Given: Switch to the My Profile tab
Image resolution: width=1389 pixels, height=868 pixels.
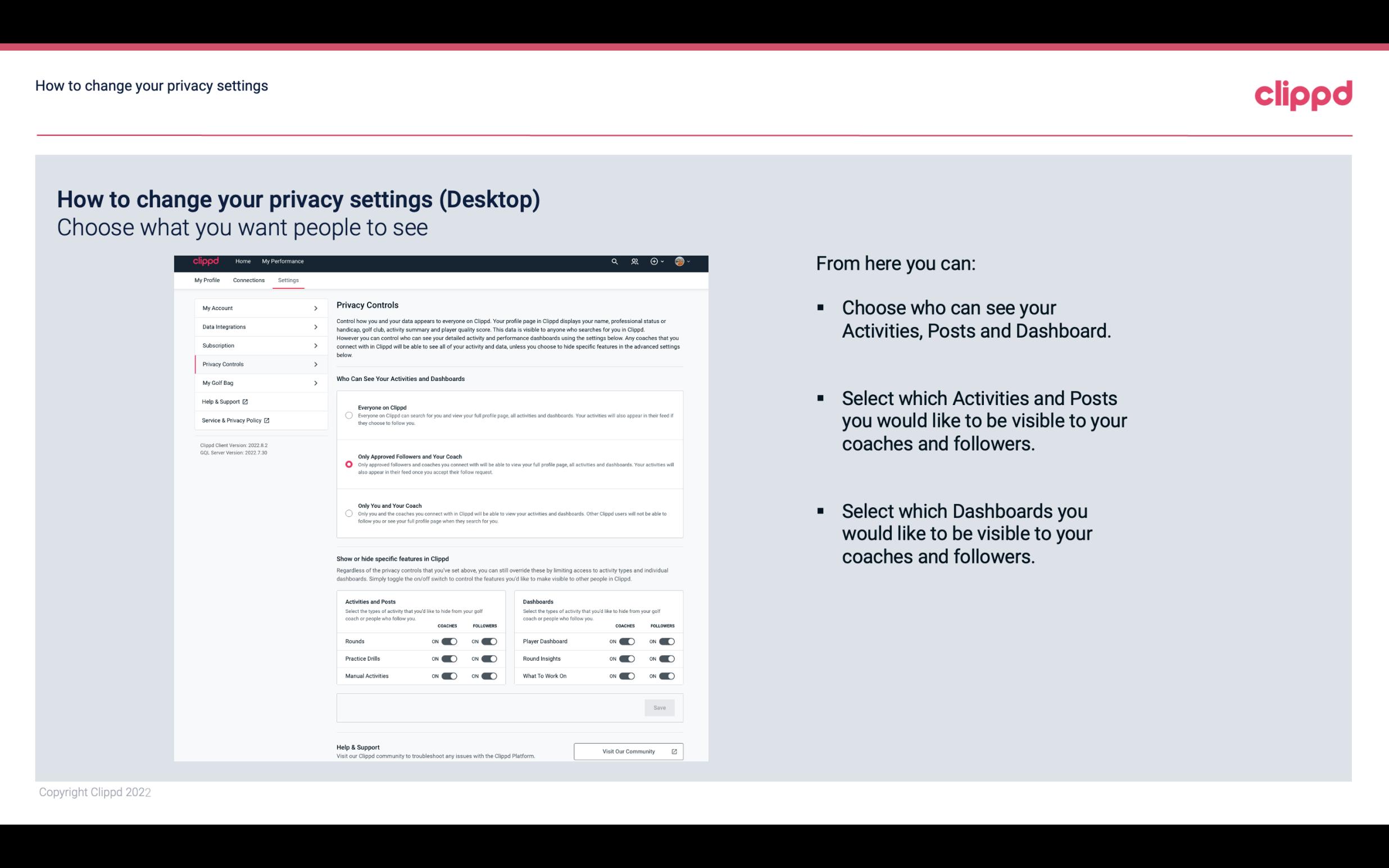Looking at the screenshot, I should tap(207, 280).
